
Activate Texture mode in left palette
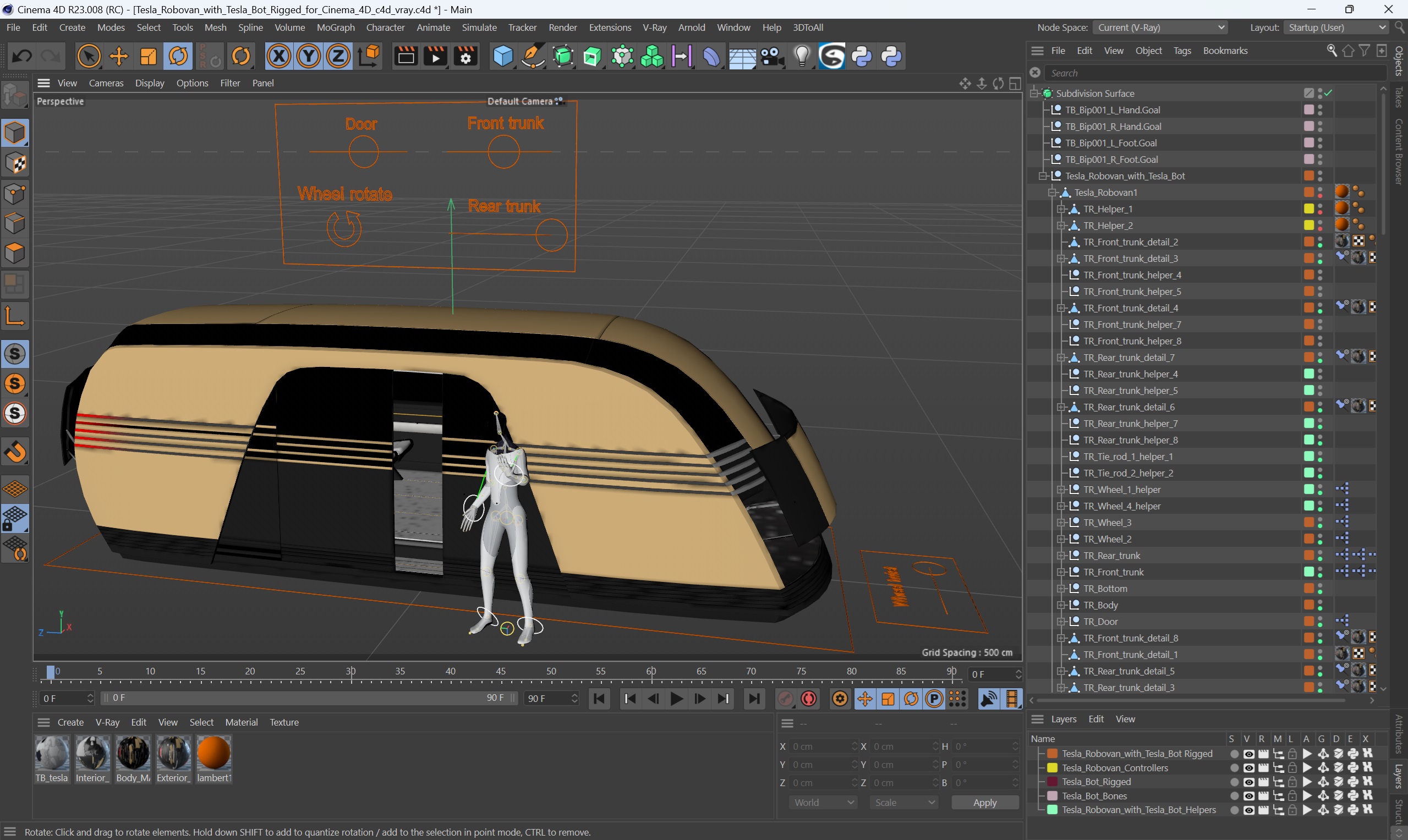[x=15, y=163]
